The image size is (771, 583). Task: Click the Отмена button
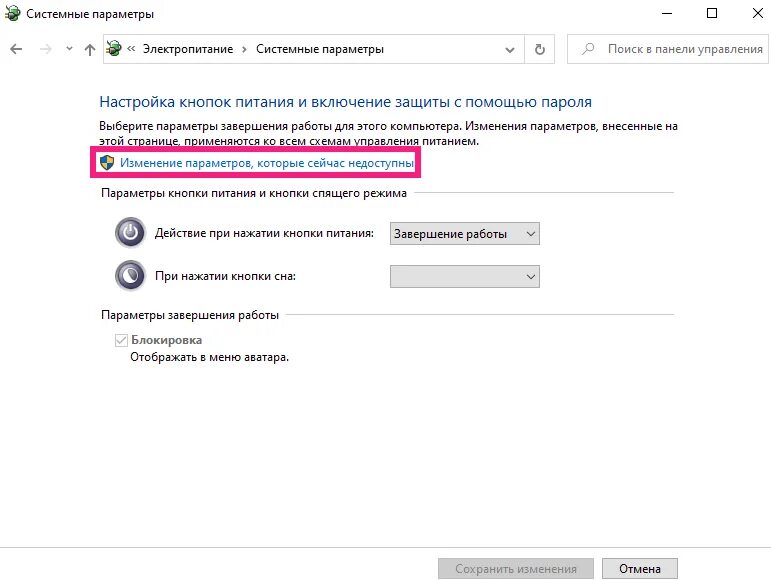640,569
